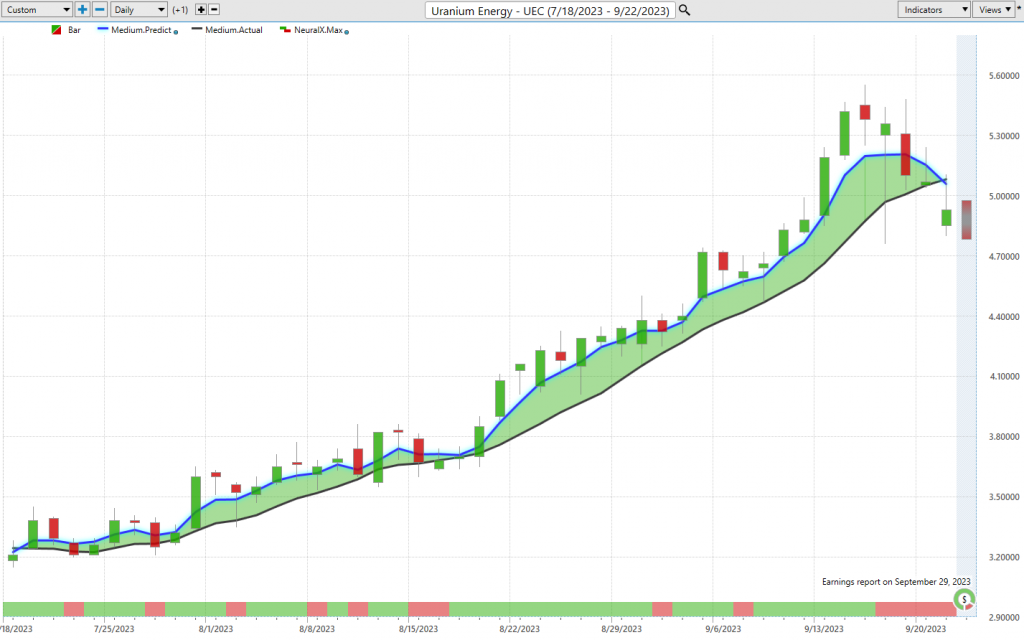1024x640 pixels.
Task: Click the 8/15/2023 date axis label
Action: pos(418,629)
